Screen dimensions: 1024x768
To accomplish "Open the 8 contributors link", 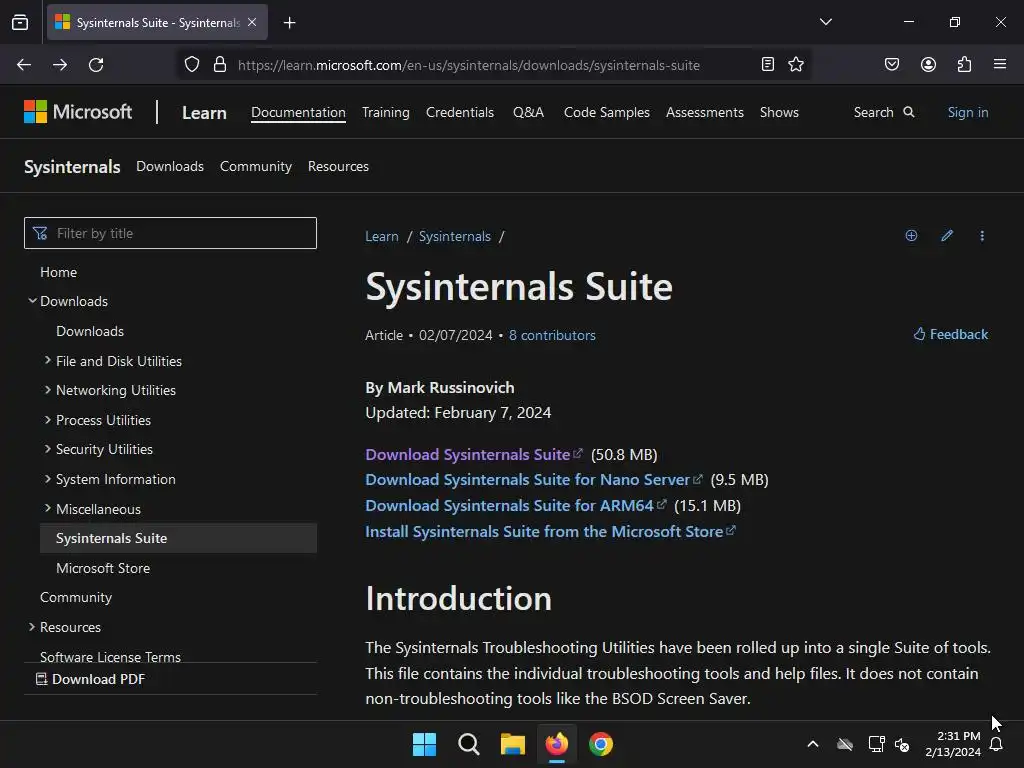I will point(552,335).
